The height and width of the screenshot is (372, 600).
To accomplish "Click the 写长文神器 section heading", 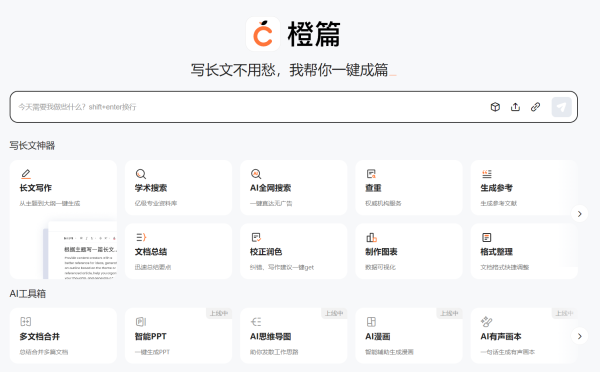I will 32,145.
